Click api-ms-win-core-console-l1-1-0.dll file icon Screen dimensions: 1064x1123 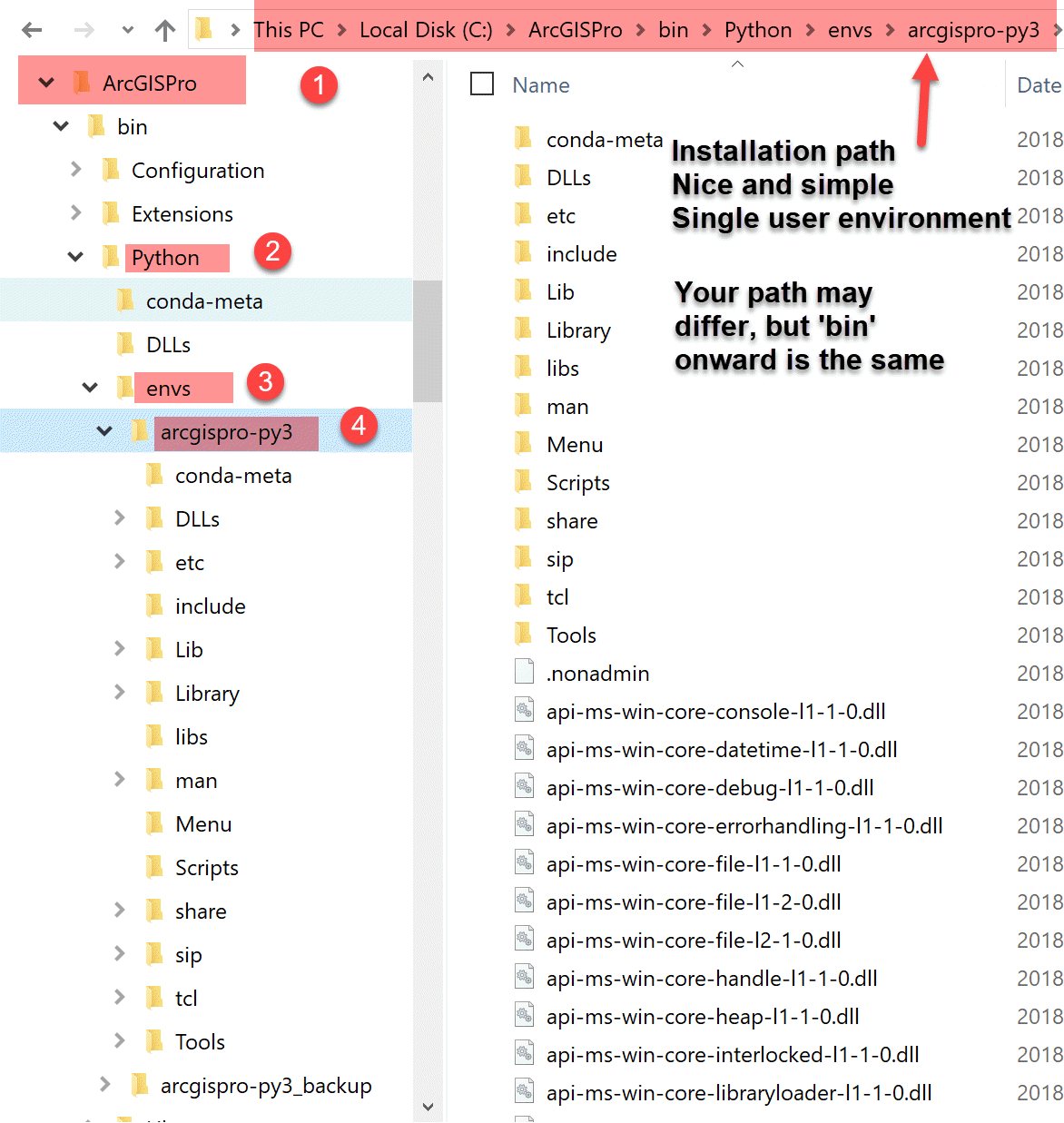[x=524, y=710]
